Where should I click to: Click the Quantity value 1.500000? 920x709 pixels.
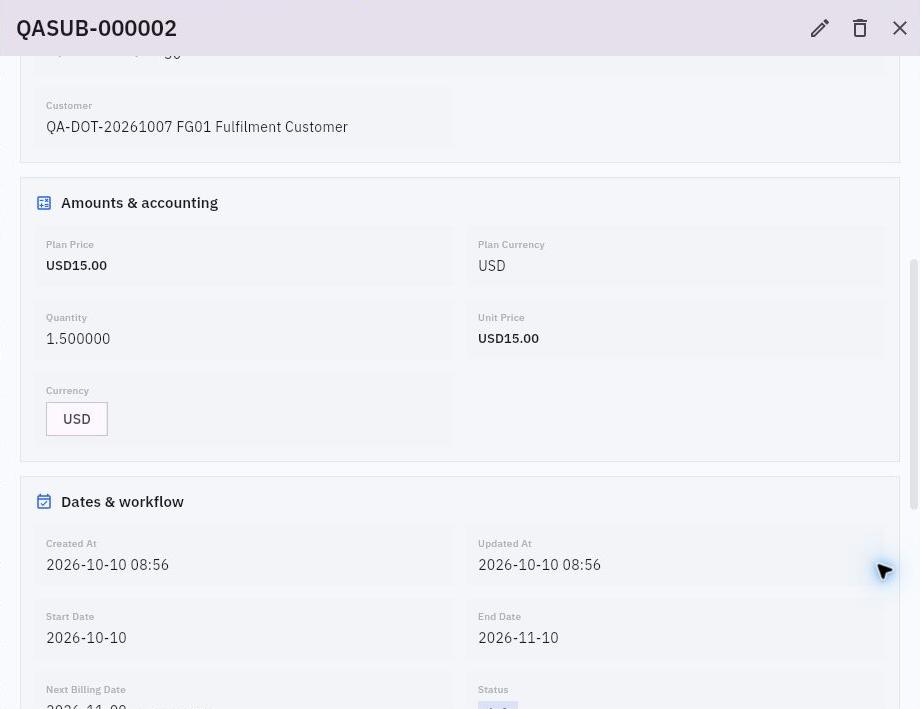78,339
